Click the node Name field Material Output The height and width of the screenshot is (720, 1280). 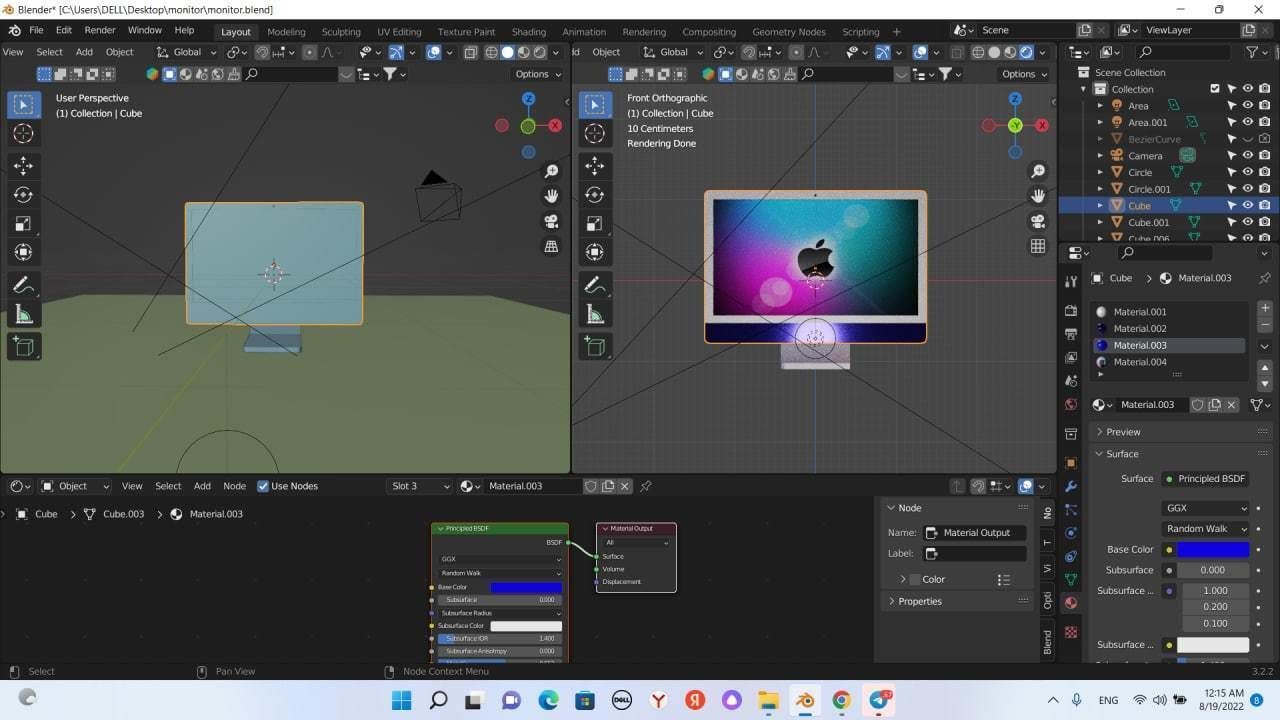[975, 533]
